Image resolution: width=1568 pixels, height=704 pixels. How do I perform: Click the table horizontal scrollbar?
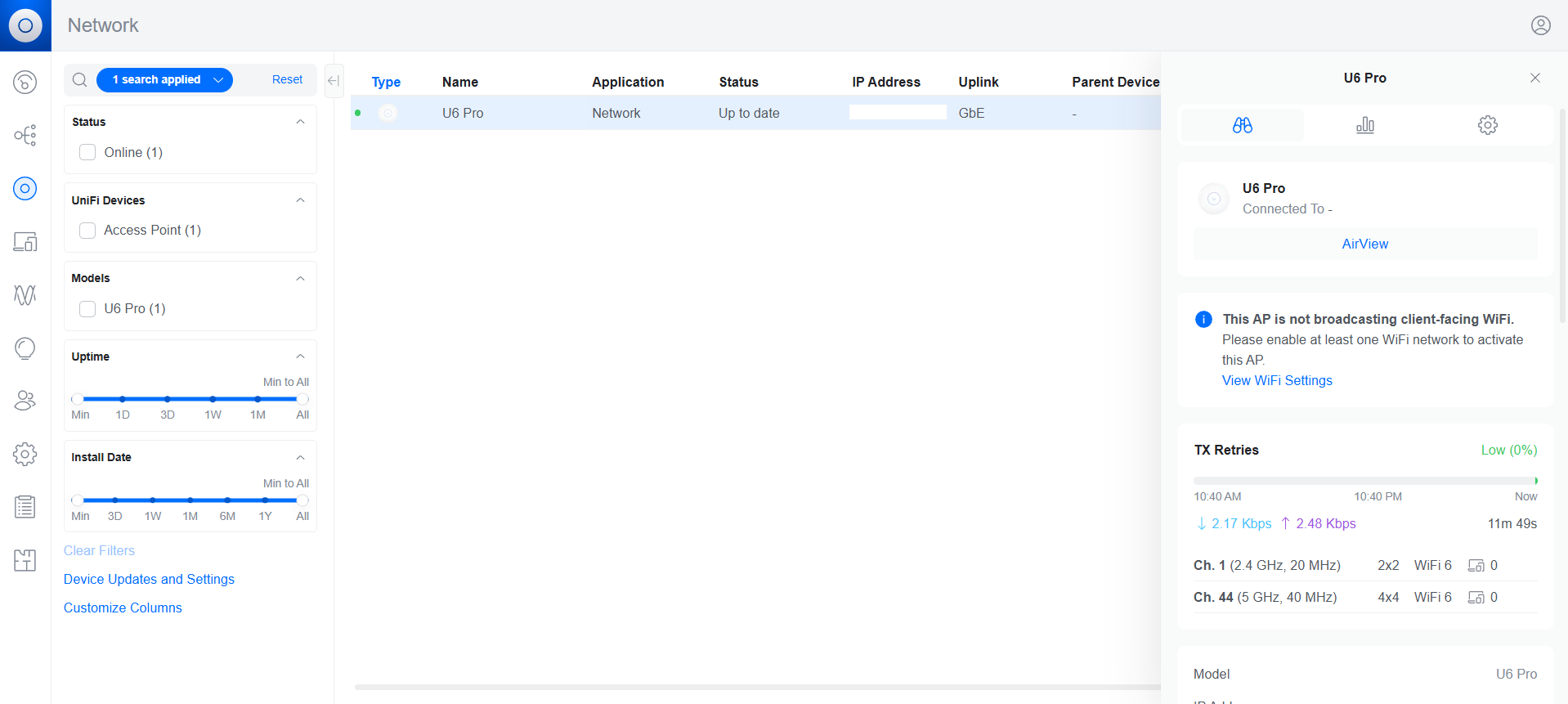click(x=757, y=687)
